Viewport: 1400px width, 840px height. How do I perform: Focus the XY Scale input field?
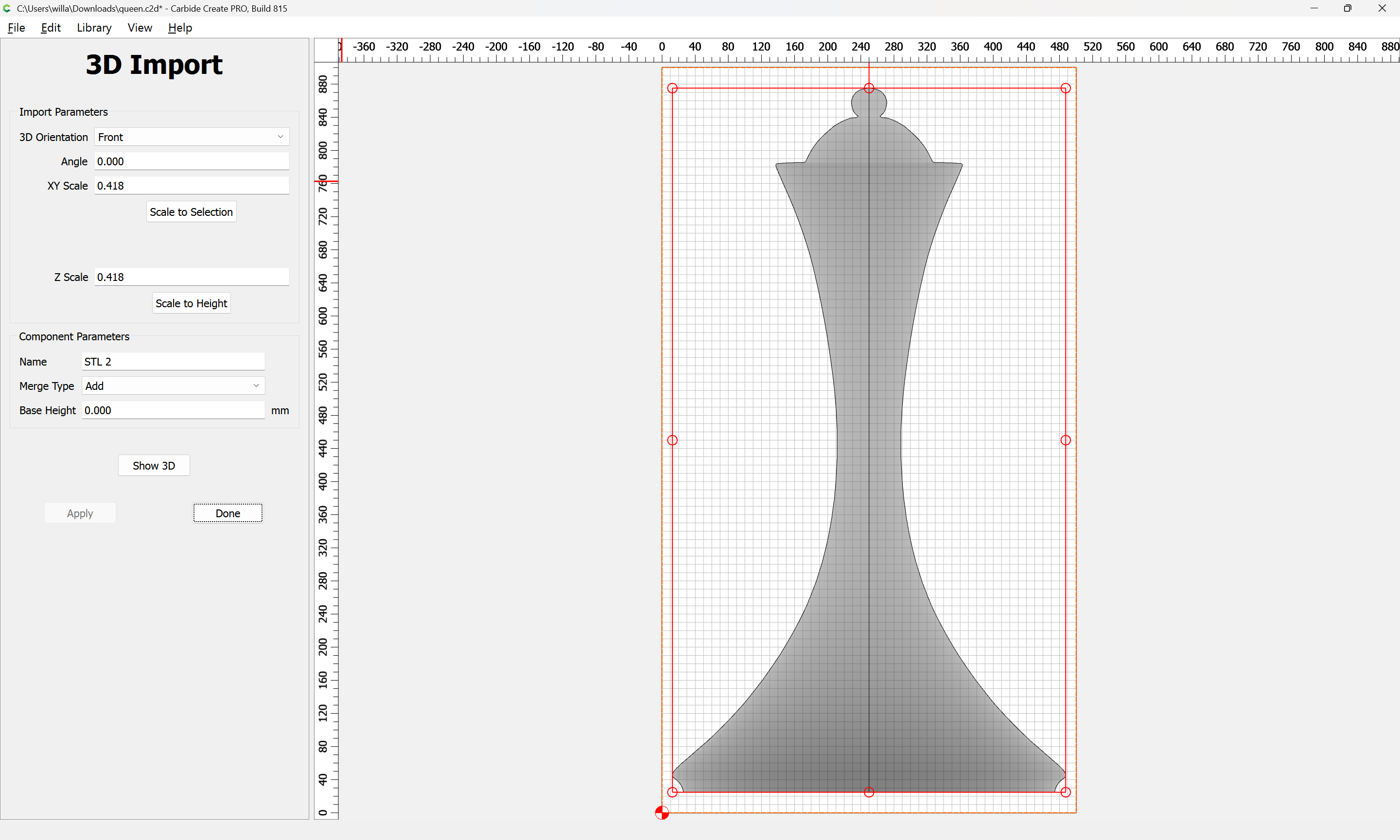192,186
